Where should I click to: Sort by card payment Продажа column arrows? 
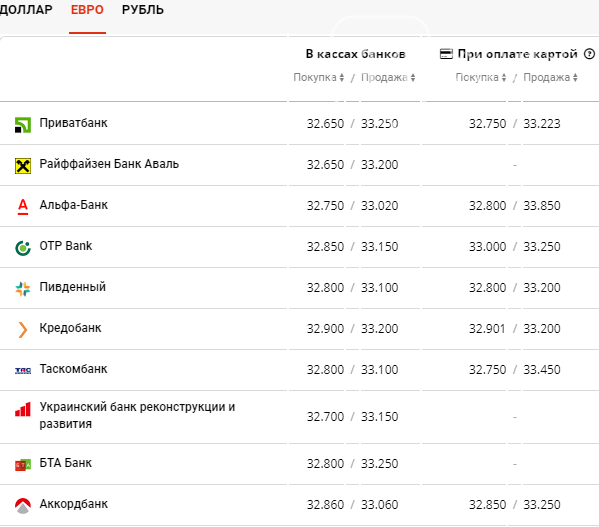coord(575,78)
